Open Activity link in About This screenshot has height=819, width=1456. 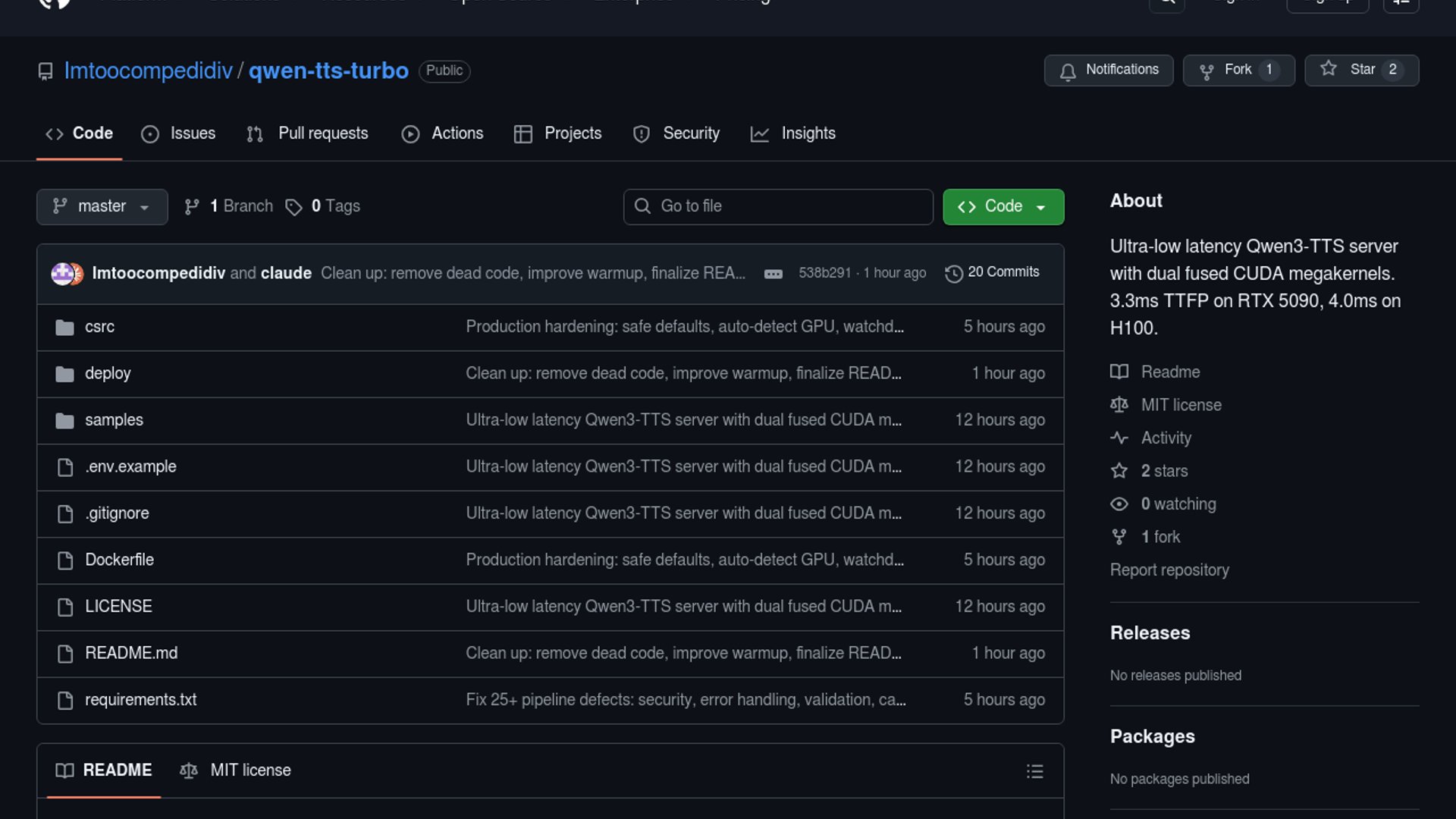(x=1166, y=438)
